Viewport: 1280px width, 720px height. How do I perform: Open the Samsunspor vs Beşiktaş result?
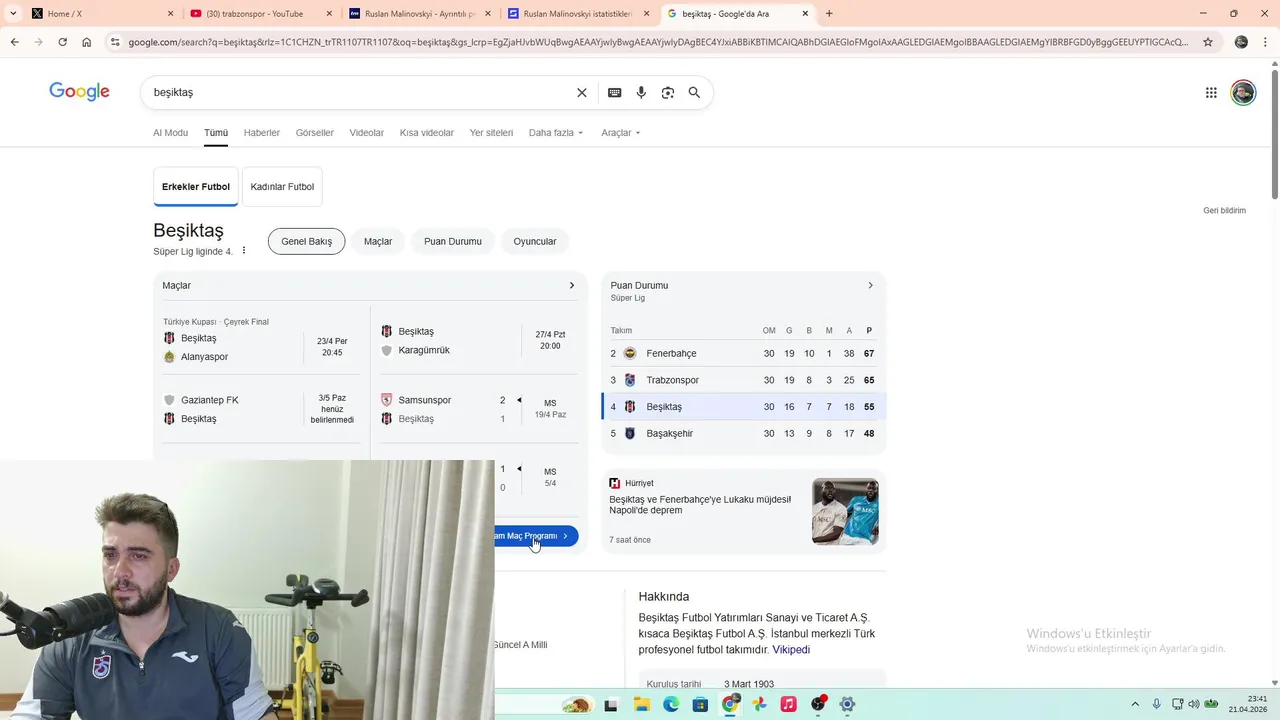pyautogui.click(x=479, y=409)
